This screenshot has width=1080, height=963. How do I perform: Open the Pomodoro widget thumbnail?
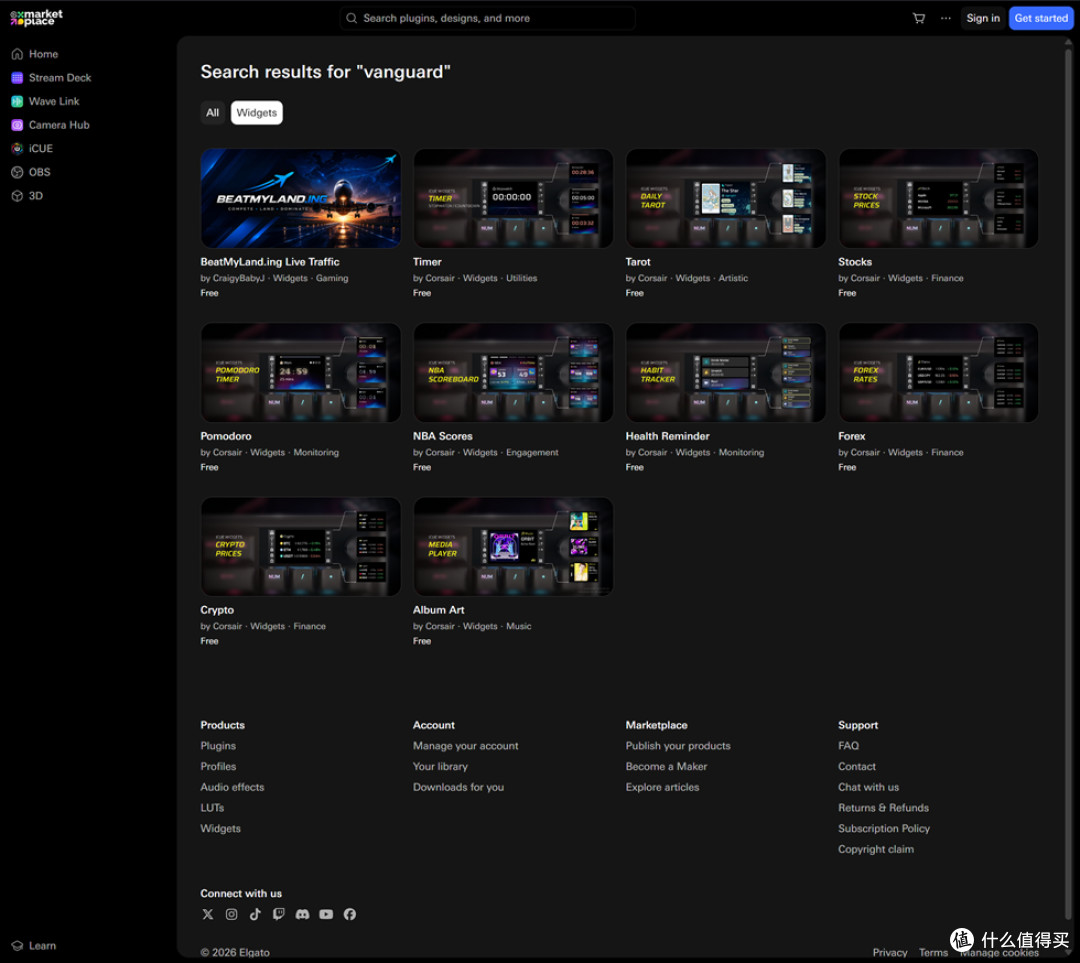point(300,373)
